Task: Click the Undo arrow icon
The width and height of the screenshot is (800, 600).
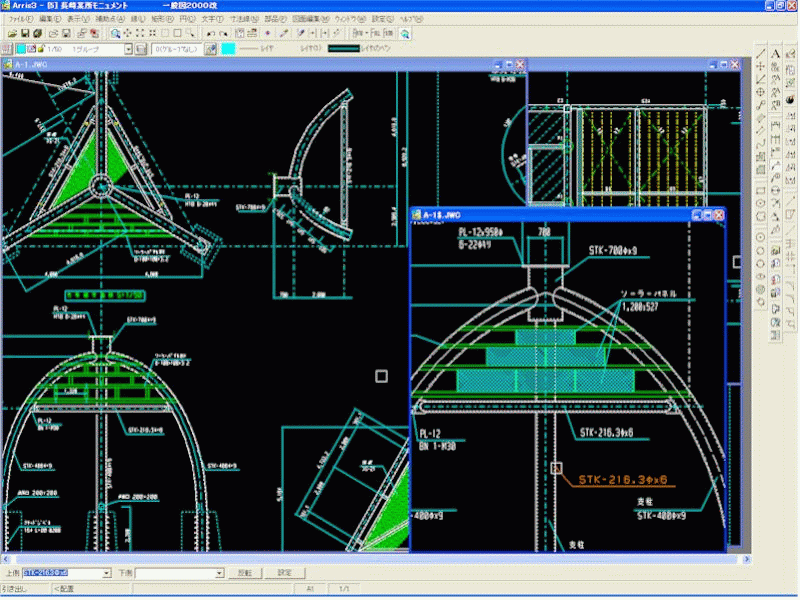Action: click(x=209, y=33)
